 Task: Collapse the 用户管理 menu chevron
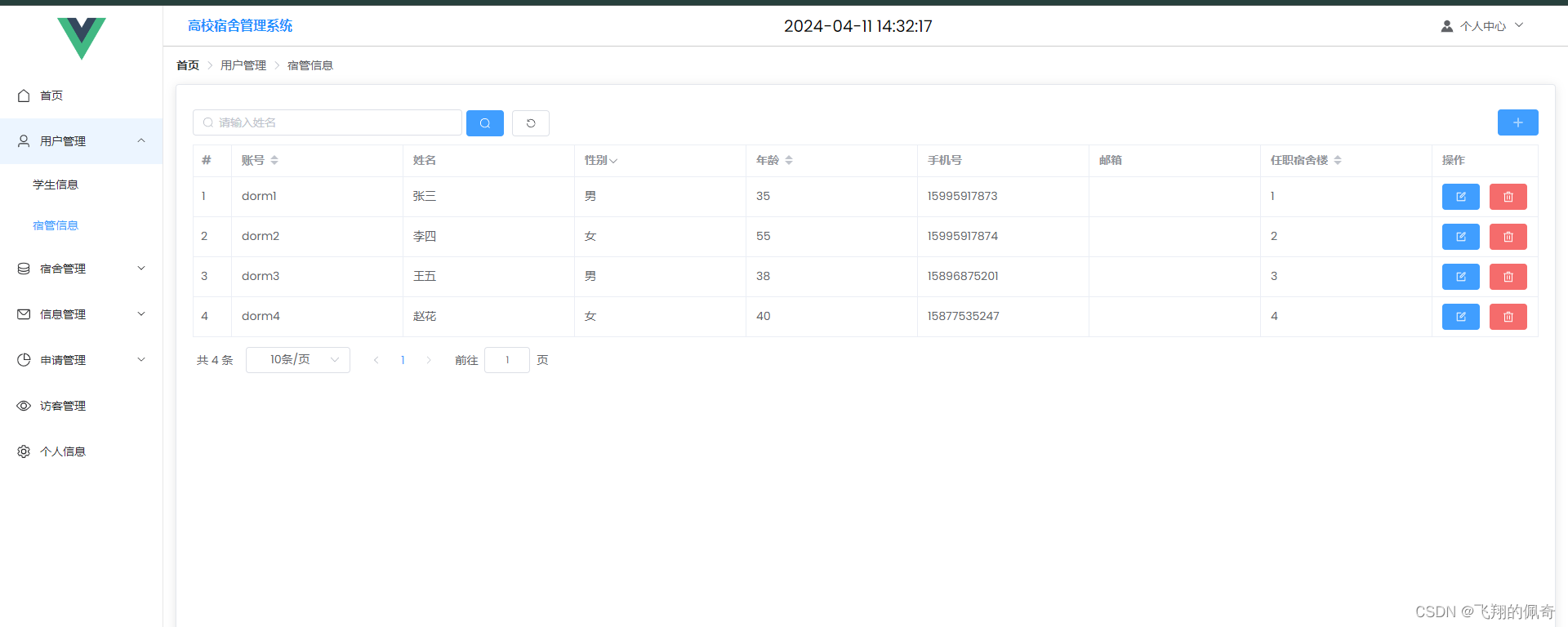[x=141, y=140]
